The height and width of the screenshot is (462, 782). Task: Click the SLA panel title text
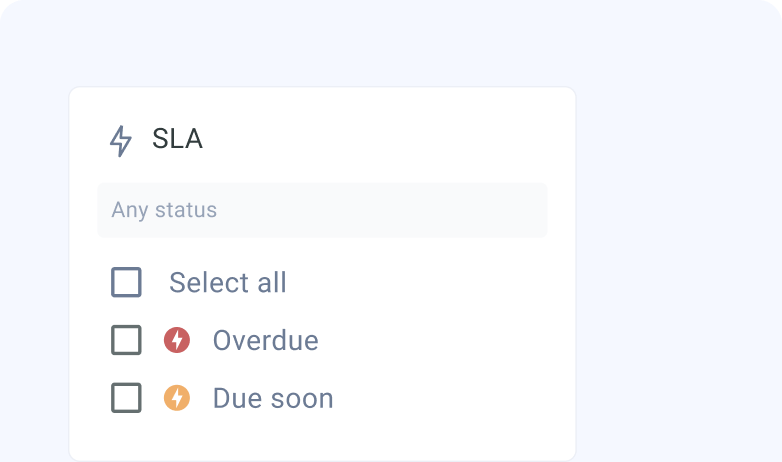click(177, 139)
